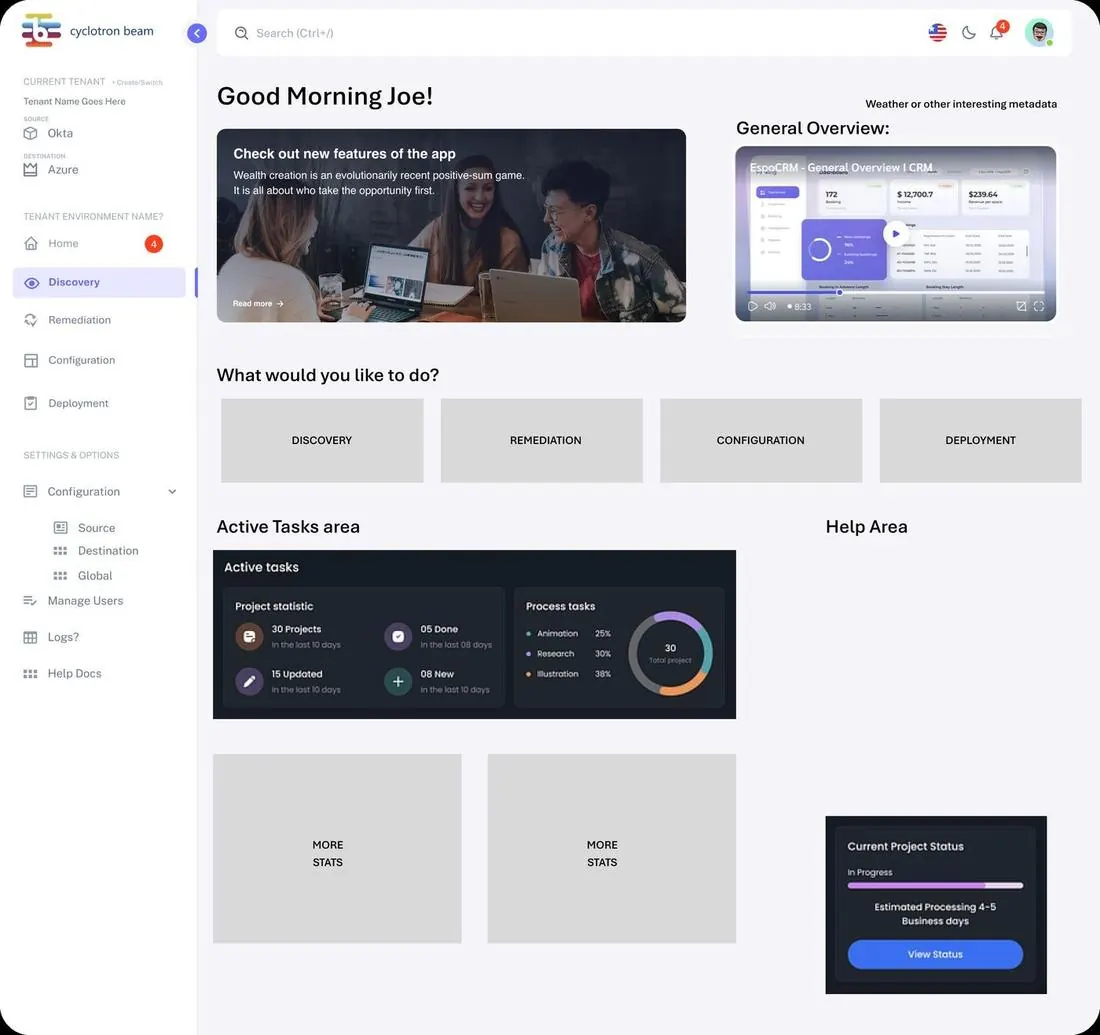
Task: Open Manage Users
Action: [85, 601]
